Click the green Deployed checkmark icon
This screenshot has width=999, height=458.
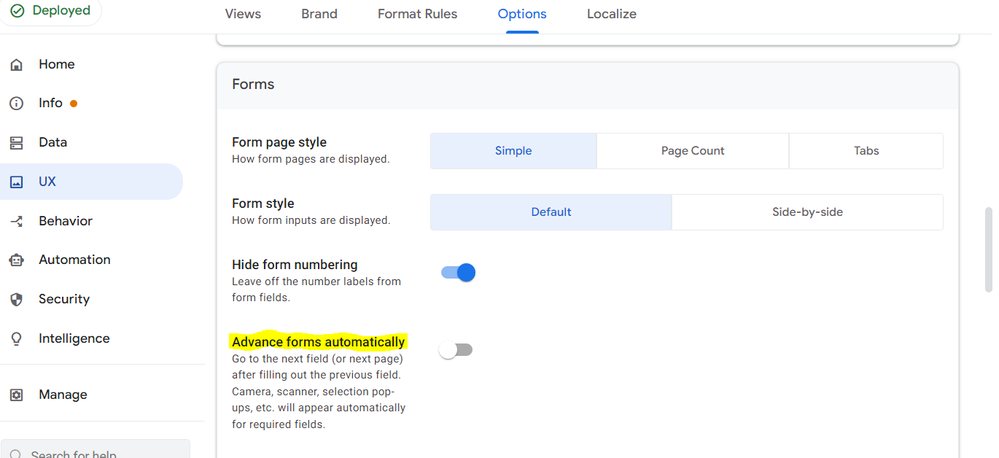17,11
